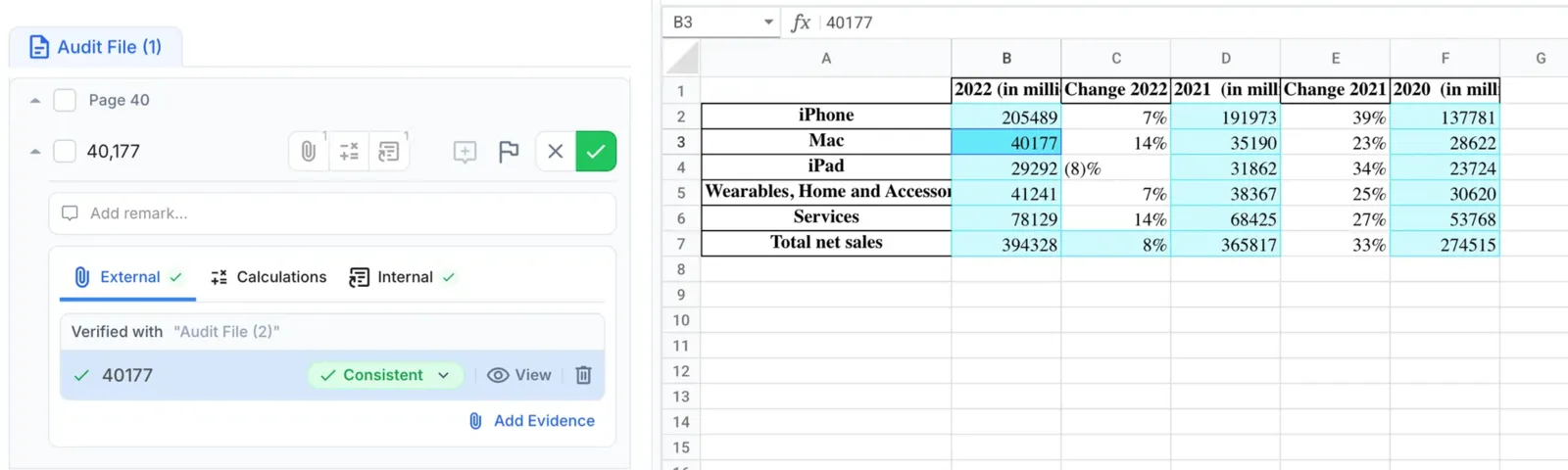This screenshot has height=470, width=1568.
Task: Click the cell containing 394328
Action: pos(1006,244)
